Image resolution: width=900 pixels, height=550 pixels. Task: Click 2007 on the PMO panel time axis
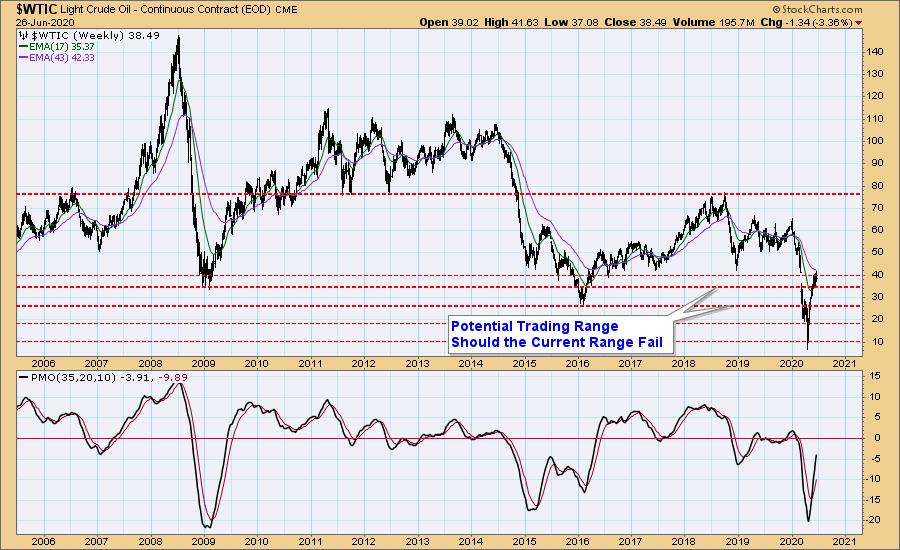pyautogui.click(x=96, y=541)
